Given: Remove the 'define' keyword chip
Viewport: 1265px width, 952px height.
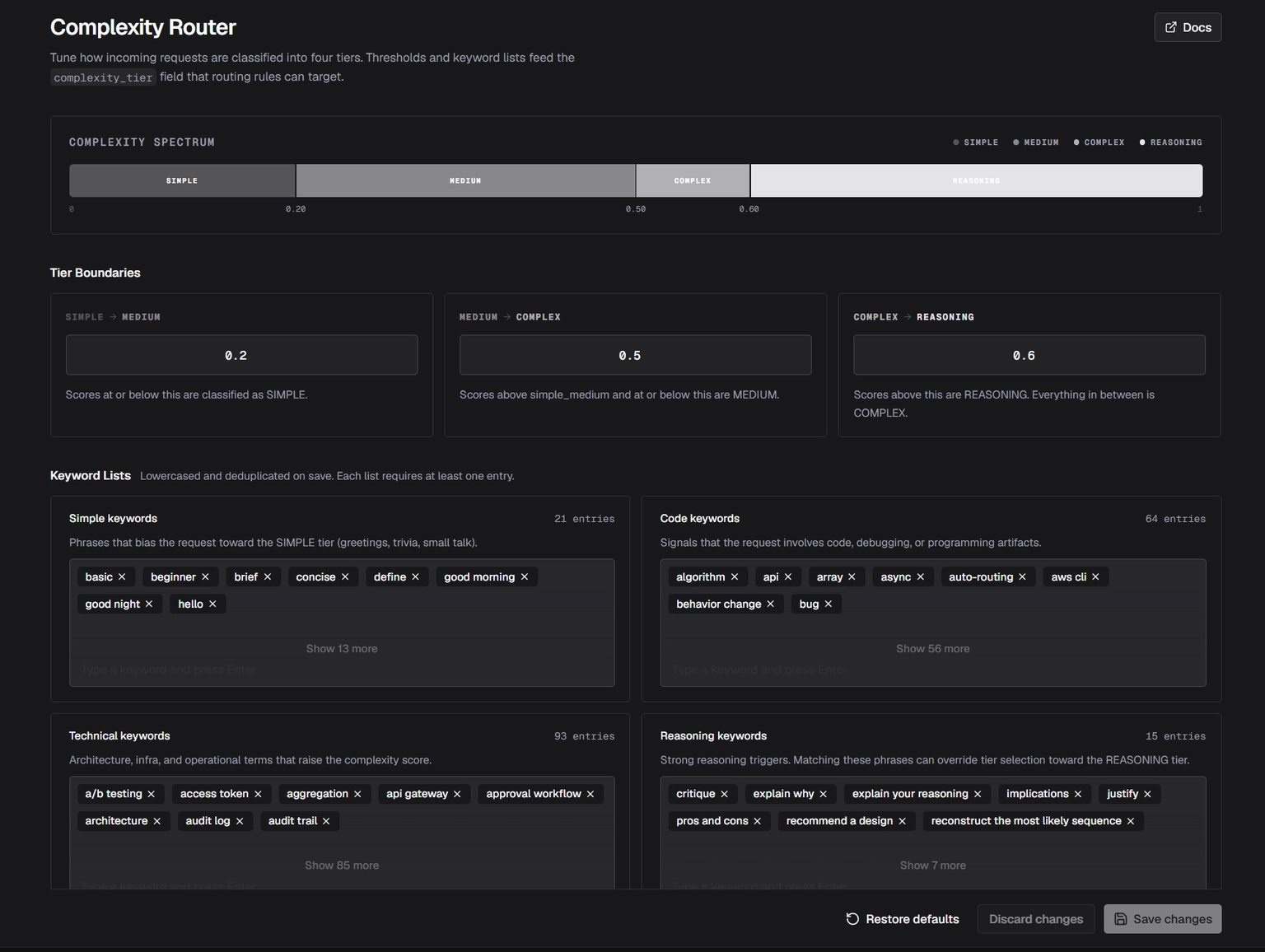Looking at the screenshot, I should click(x=416, y=577).
